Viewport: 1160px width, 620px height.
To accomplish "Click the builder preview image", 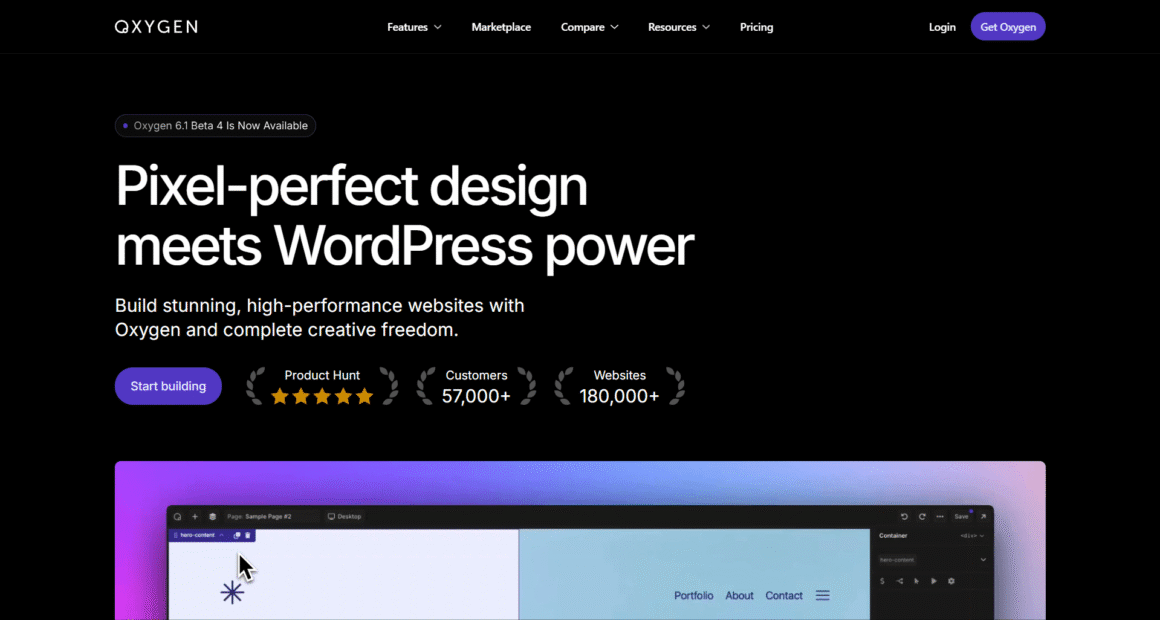I will (x=580, y=540).
